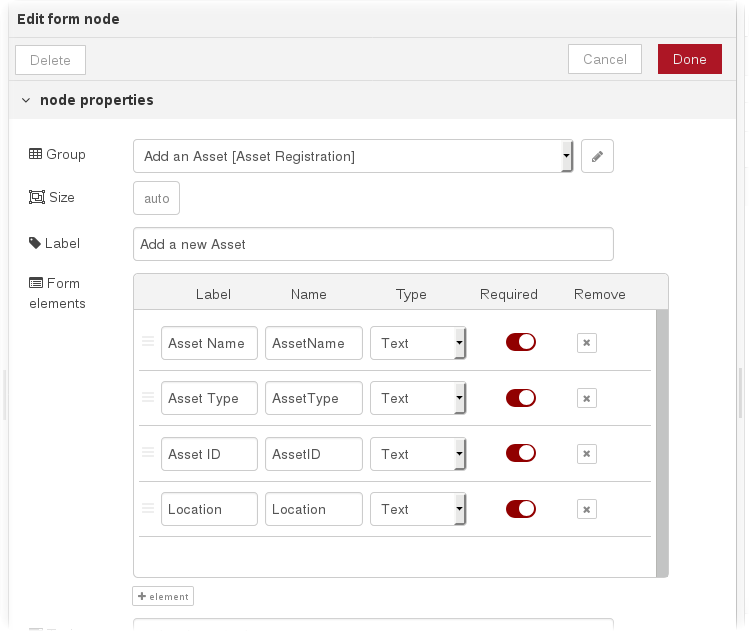Screen dimensions: 749x631
Task: Delete the Asset ID row via x icon
Action: tap(587, 454)
